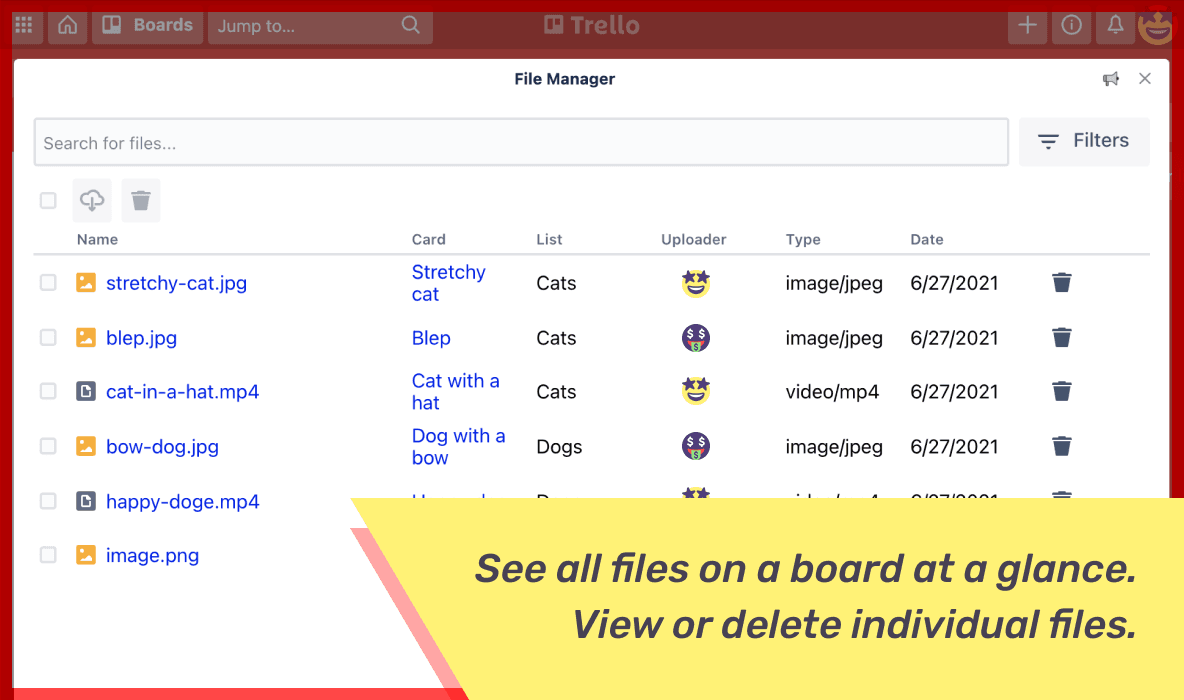The height and width of the screenshot is (700, 1184).
Task: Click the video file icon beside cat-in-a-hat.mp4
Action: [85, 391]
